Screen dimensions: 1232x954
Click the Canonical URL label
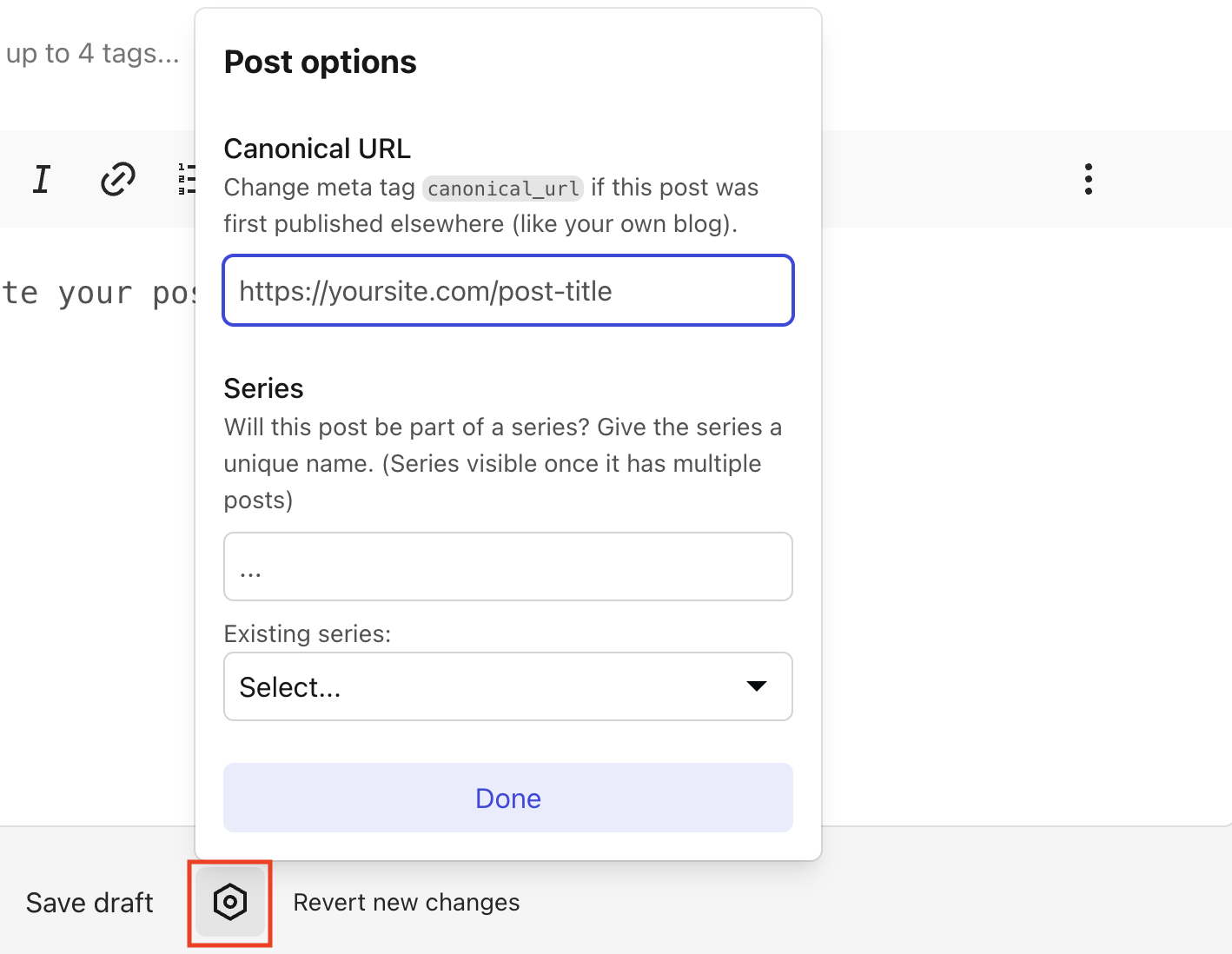coord(317,149)
